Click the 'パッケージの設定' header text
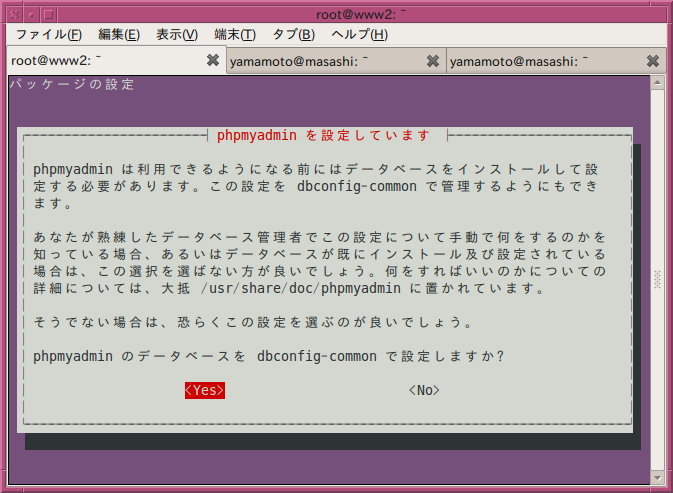Viewport: 673px width, 493px height. pyautogui.click(x=72, y=84)
